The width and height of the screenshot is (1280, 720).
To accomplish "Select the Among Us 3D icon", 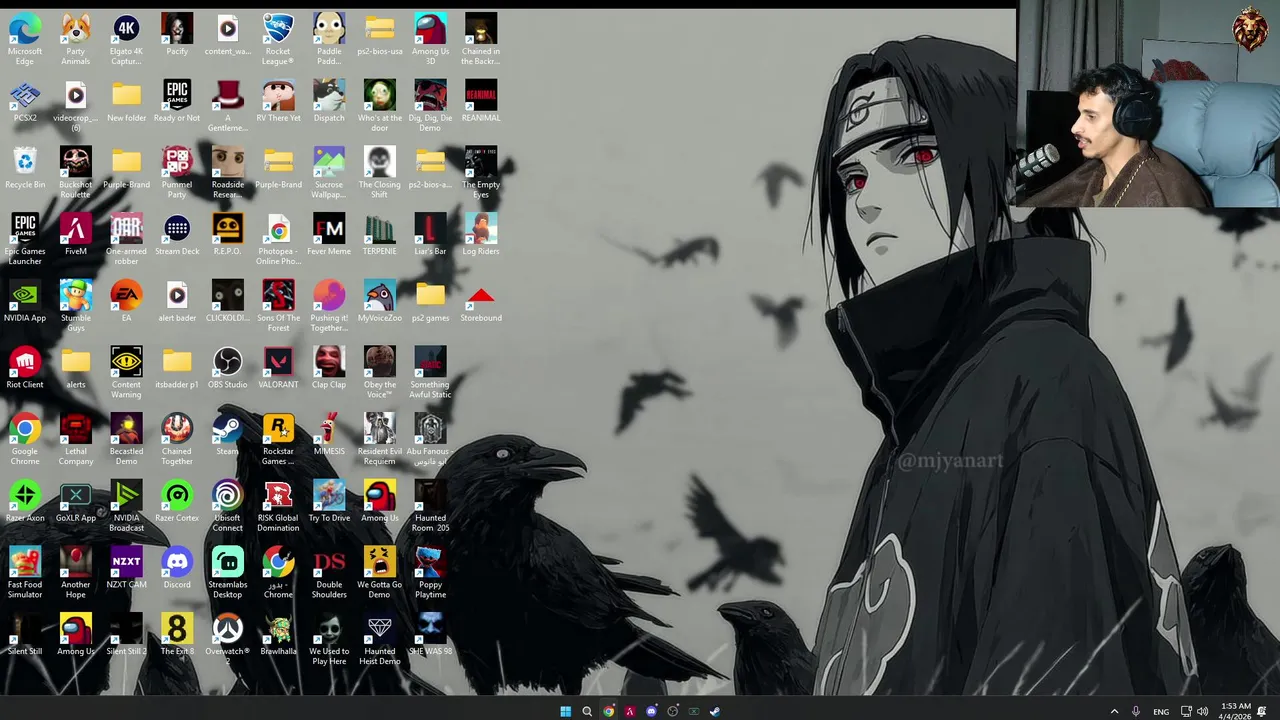I will (430, 40).
